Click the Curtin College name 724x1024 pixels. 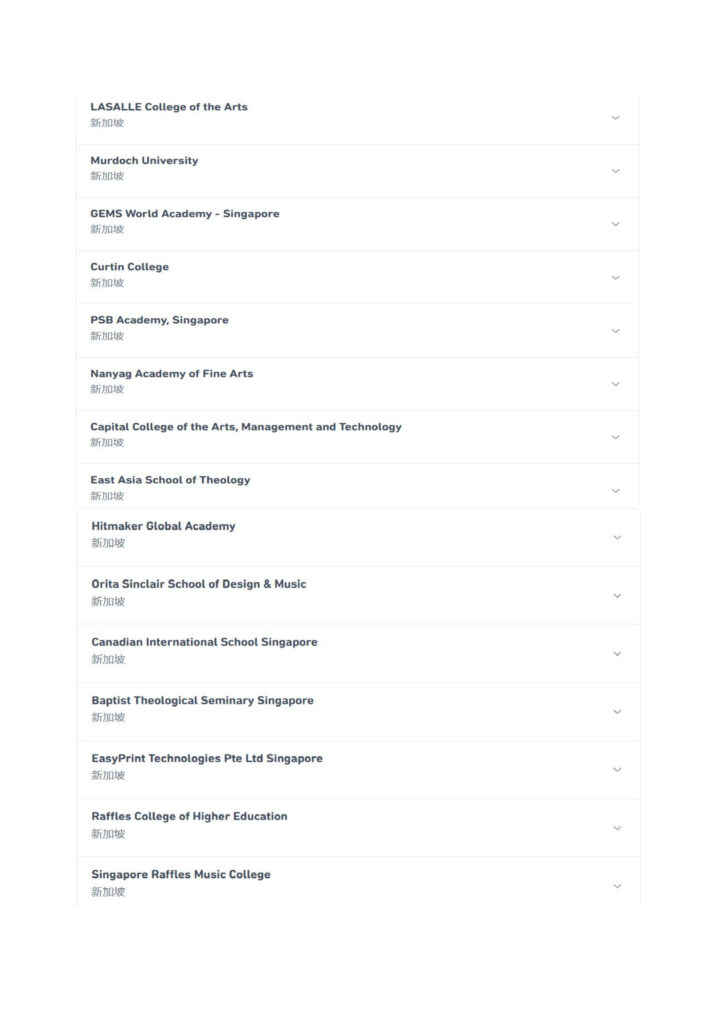point(129,267)
